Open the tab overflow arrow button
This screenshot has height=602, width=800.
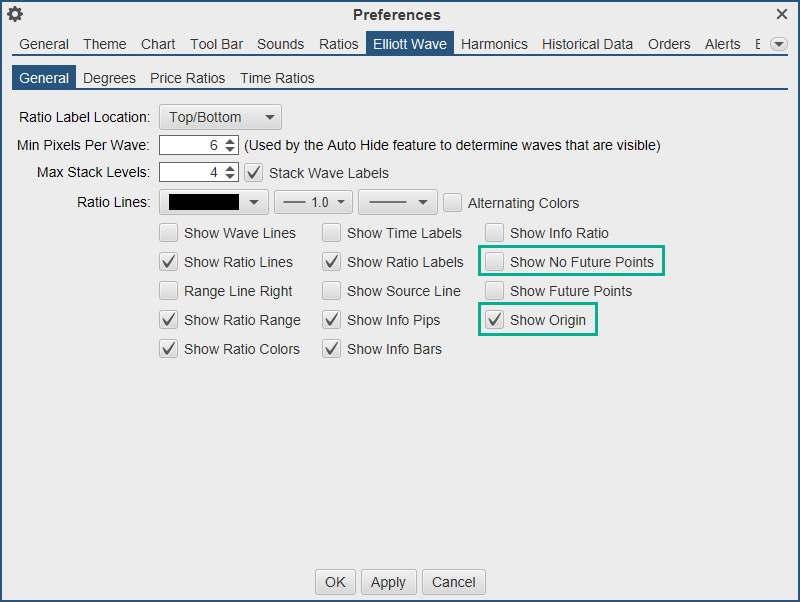click(778, 44)
